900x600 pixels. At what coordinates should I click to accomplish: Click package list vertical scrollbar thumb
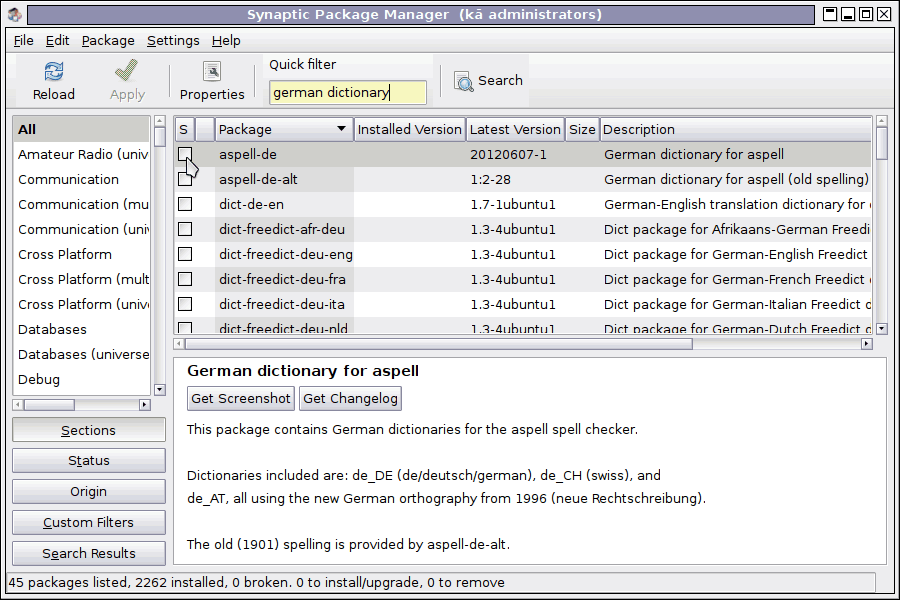click(x=882, y=144)
